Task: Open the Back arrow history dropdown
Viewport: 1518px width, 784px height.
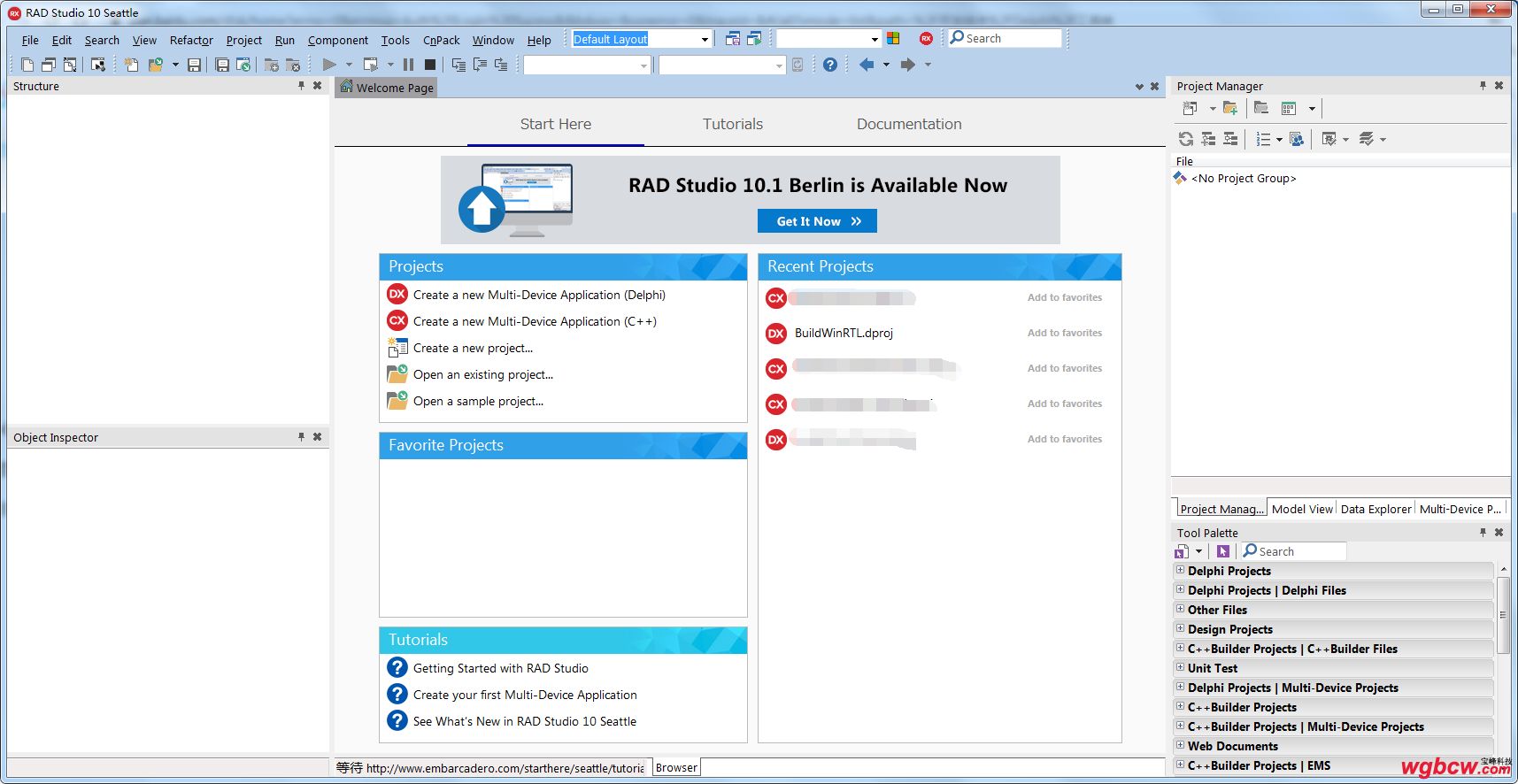Action: [x=886, y=65]
